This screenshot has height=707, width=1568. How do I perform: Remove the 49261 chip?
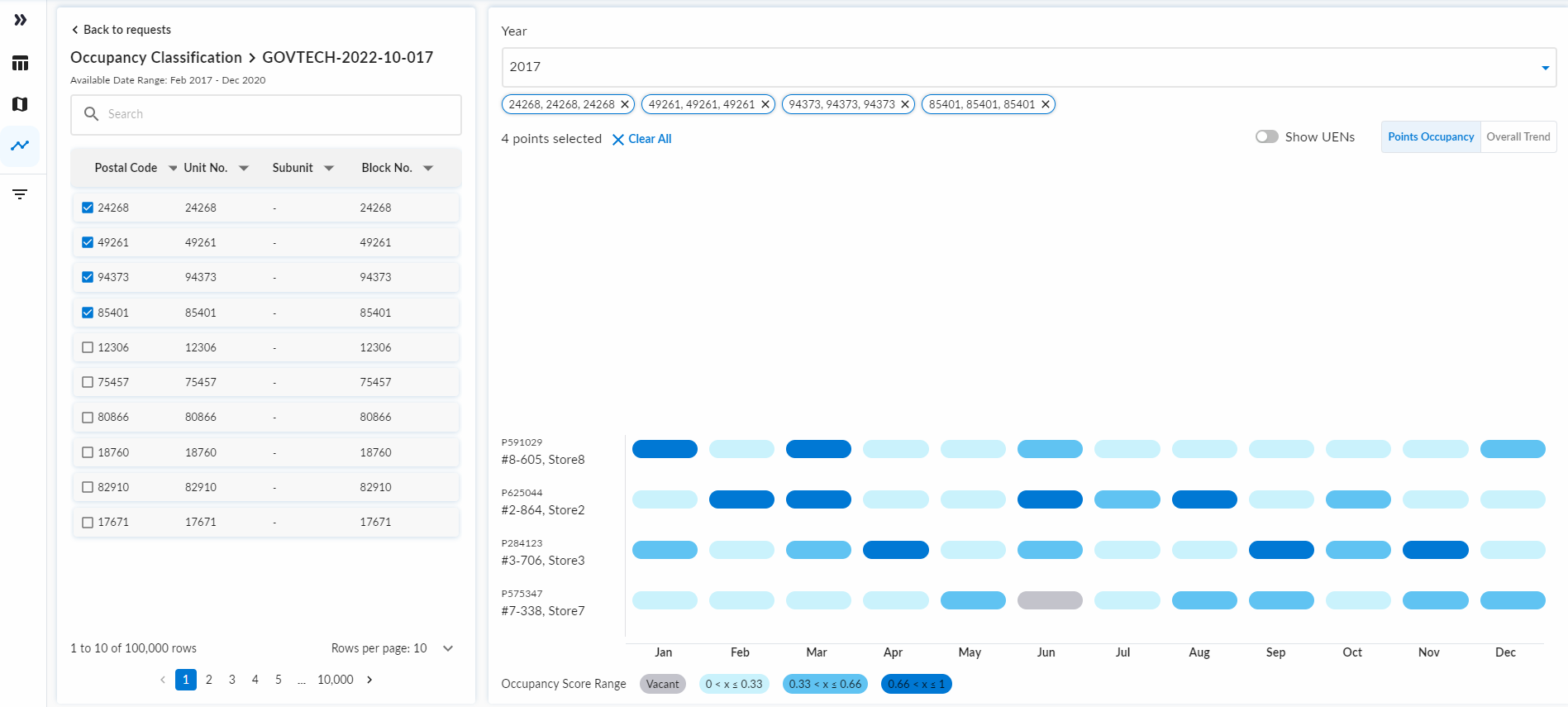765,104
